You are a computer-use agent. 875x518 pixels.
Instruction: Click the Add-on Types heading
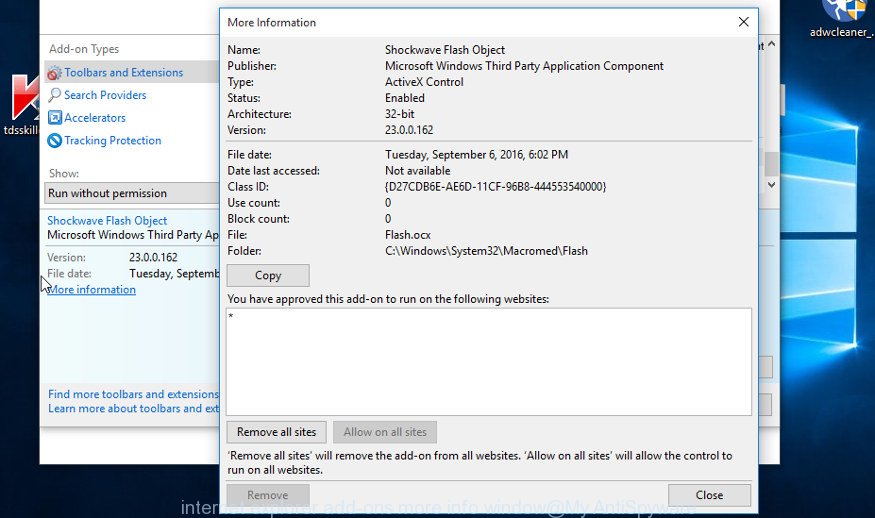pyautogui.click(x=84, y=49)
